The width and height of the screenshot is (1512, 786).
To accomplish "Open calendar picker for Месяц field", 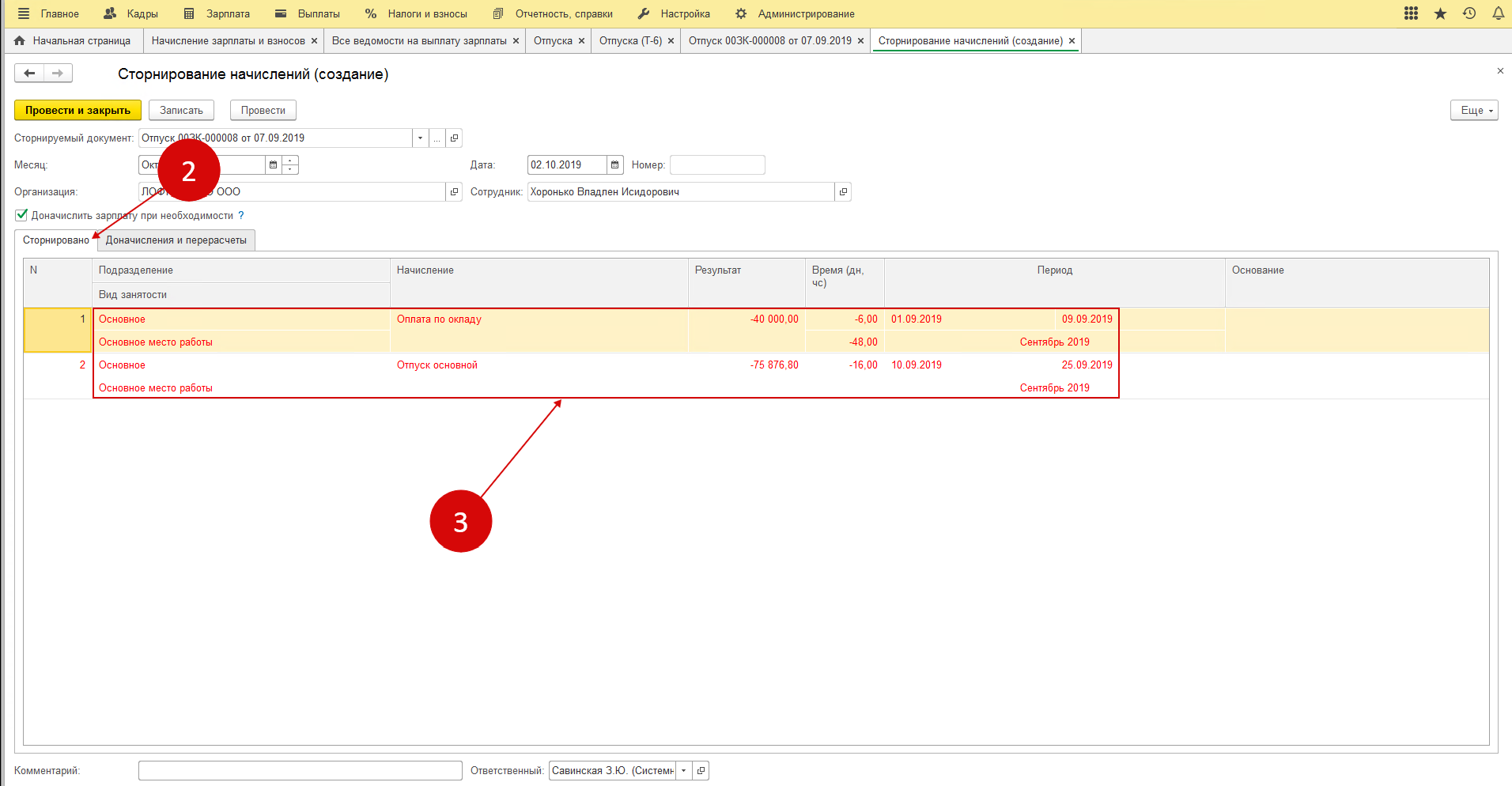I will tap(274, 164).
